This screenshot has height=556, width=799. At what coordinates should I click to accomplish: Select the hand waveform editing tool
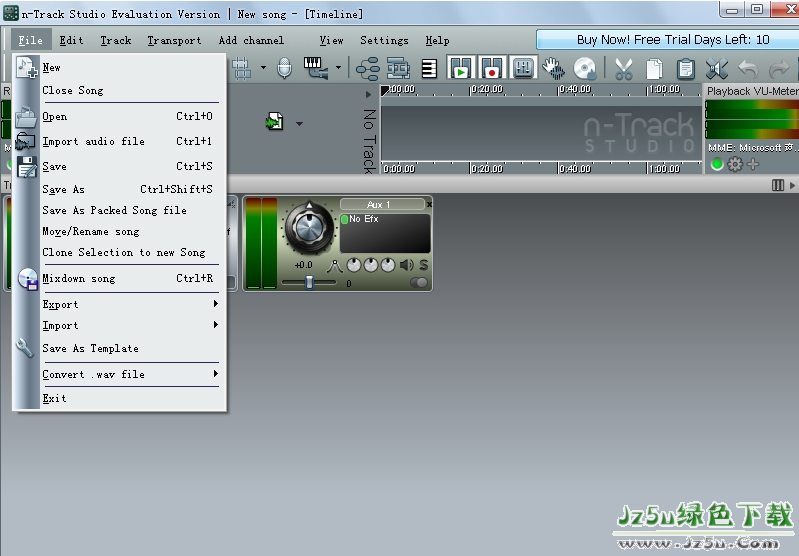[x=553, y=68]
